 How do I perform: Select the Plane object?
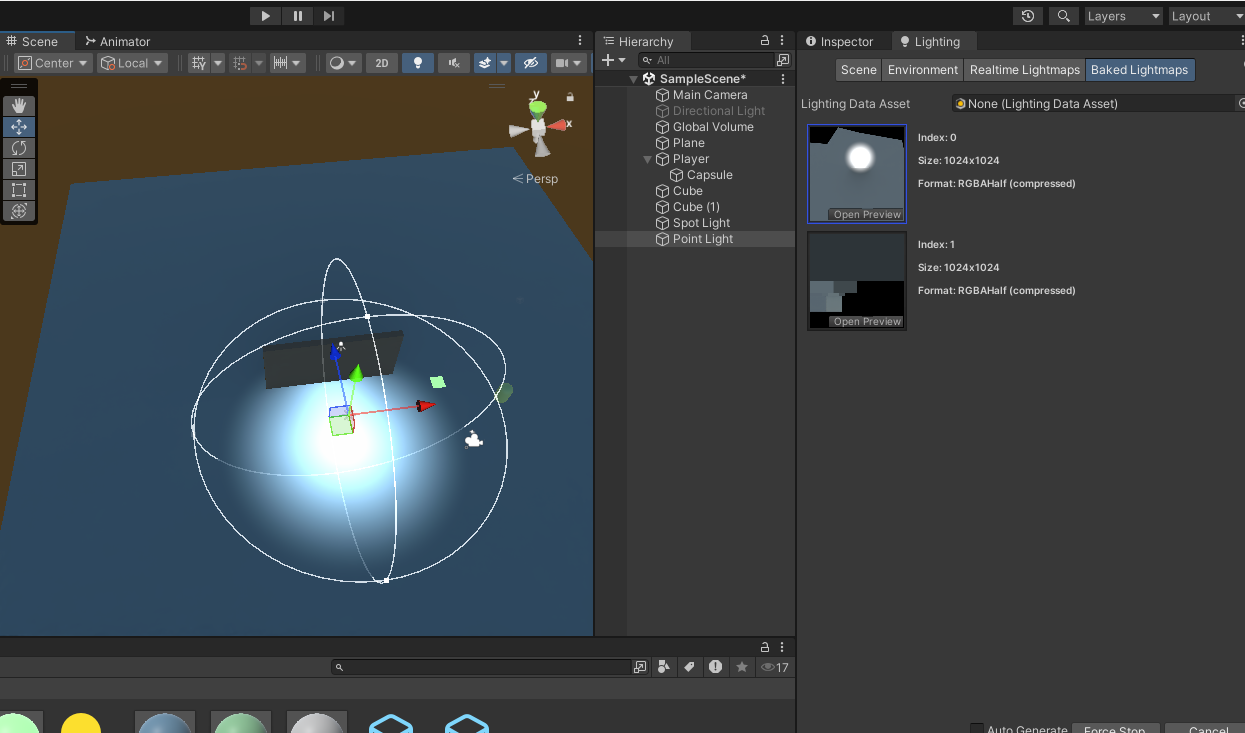[x=689, y=143]
